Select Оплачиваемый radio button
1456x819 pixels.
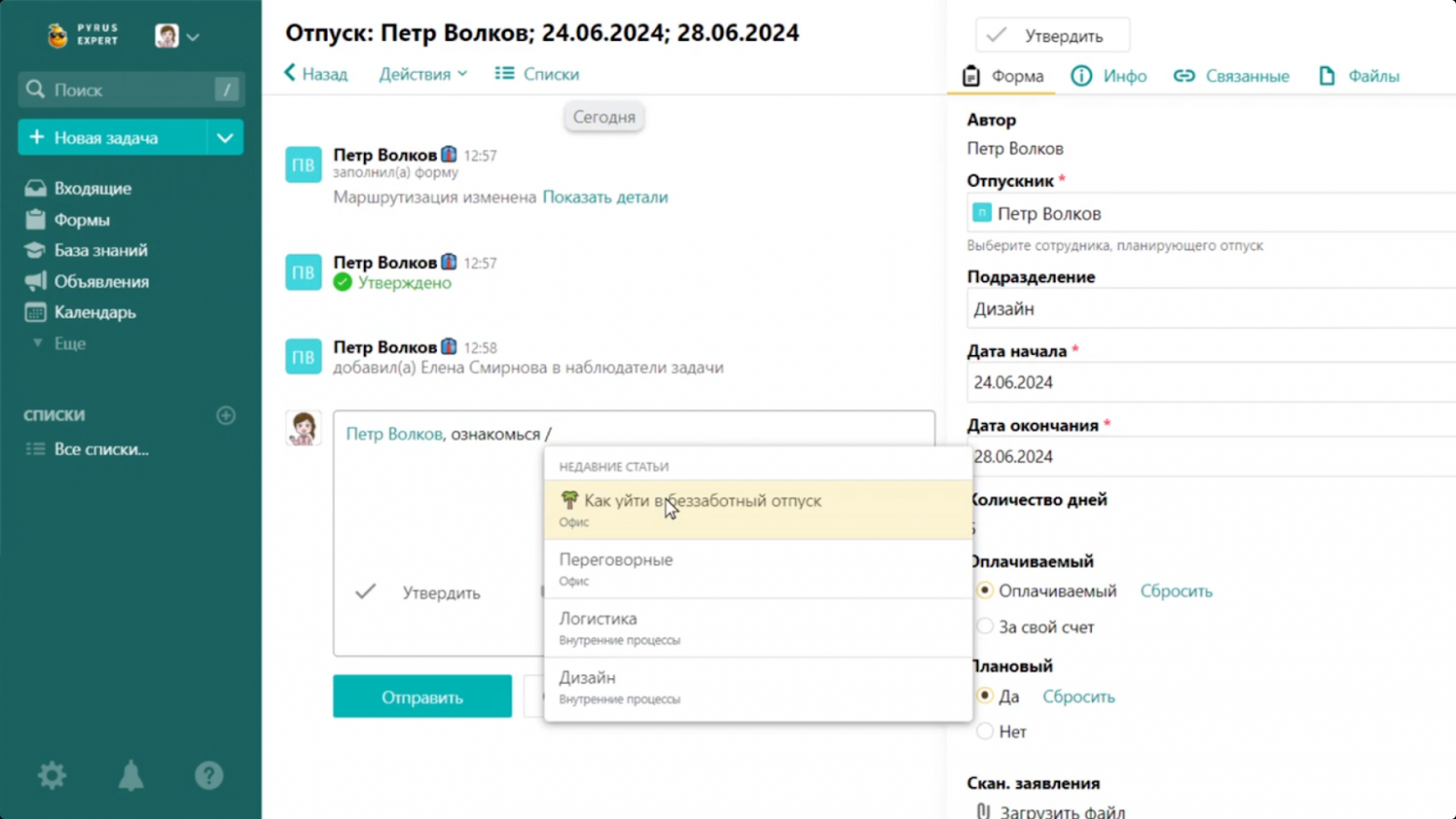click(x=985, y=591)
